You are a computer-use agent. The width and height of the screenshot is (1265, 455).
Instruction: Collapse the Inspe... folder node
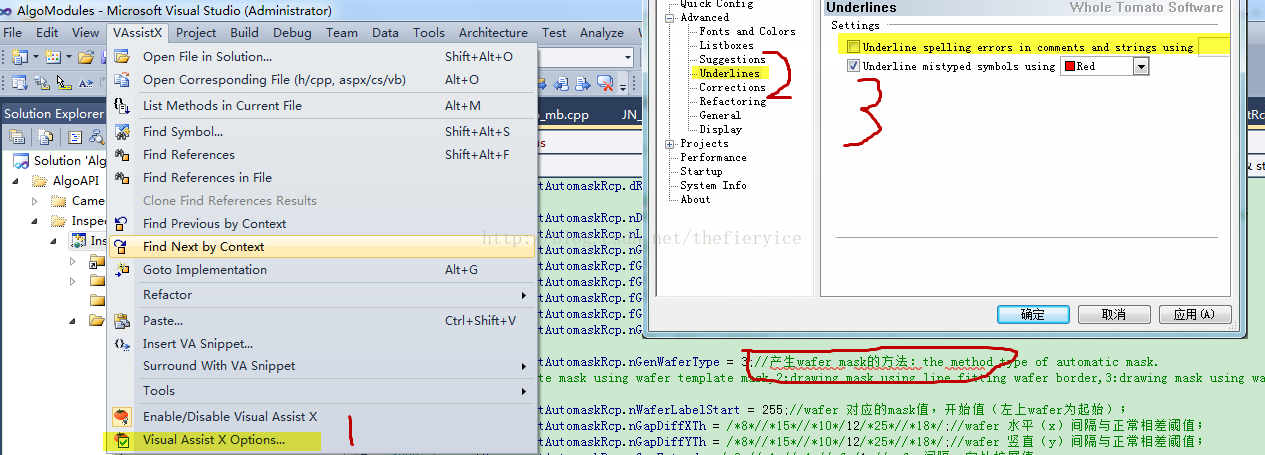[x=34, y=221]
